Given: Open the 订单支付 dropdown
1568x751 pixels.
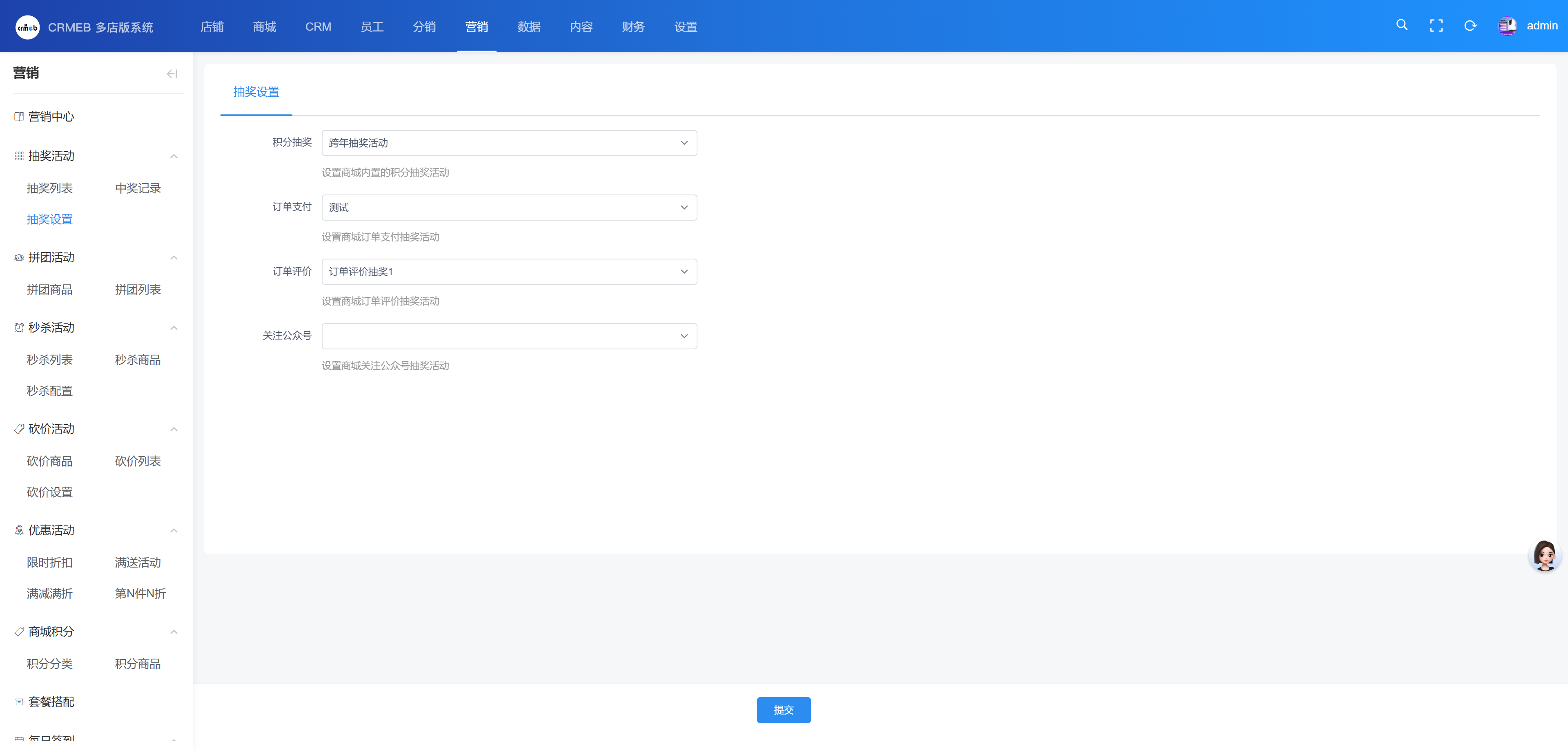Looking at the screenshot, I should [x=509, y=208].
